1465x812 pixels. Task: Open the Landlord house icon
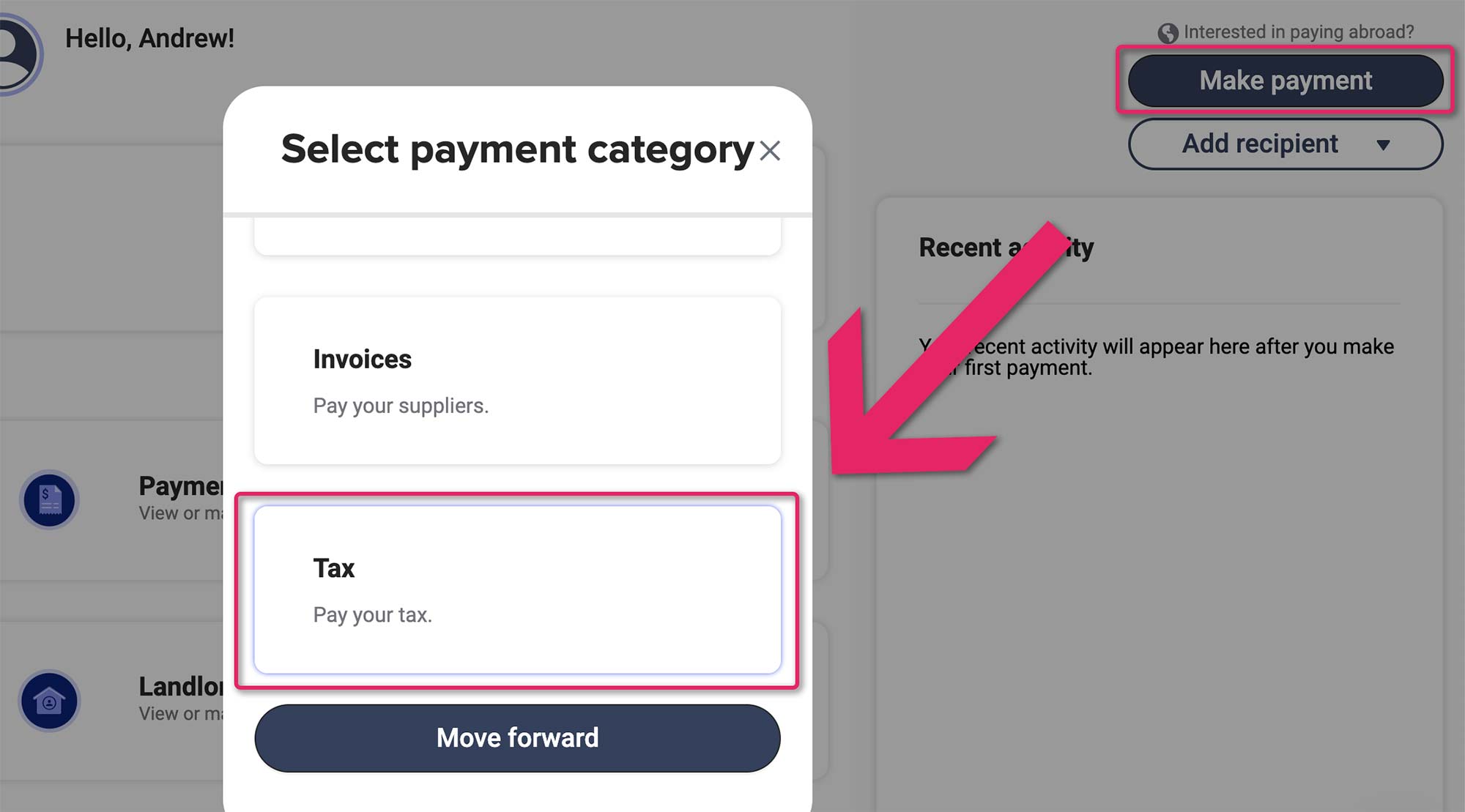point(49,701)
